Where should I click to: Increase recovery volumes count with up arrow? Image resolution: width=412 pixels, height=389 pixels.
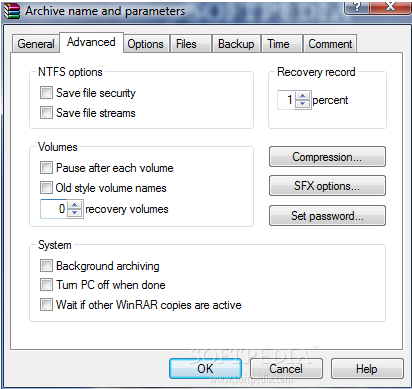tap(75, 205)
